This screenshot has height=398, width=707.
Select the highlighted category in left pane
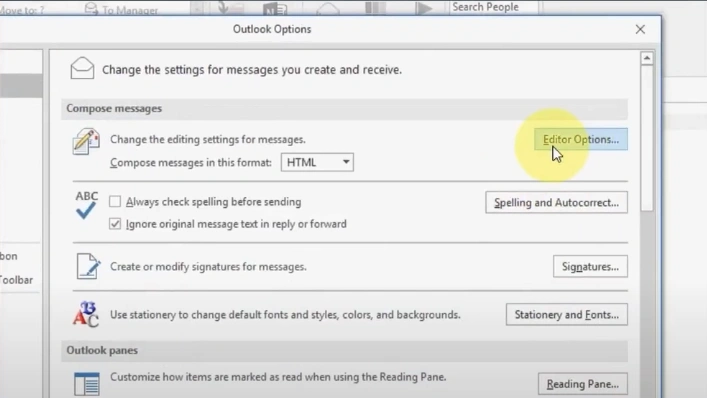click(x=21, y=86)
